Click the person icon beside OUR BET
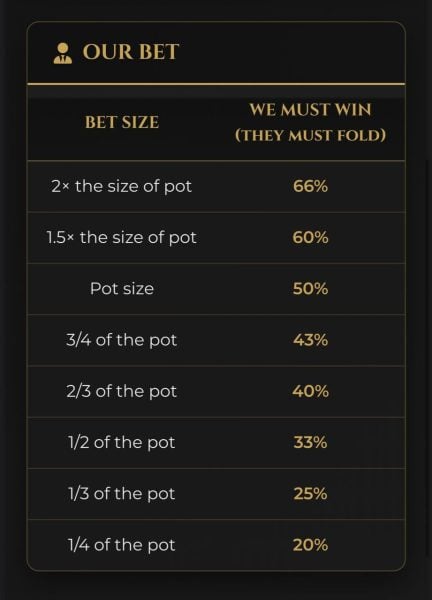 (63, 53)
